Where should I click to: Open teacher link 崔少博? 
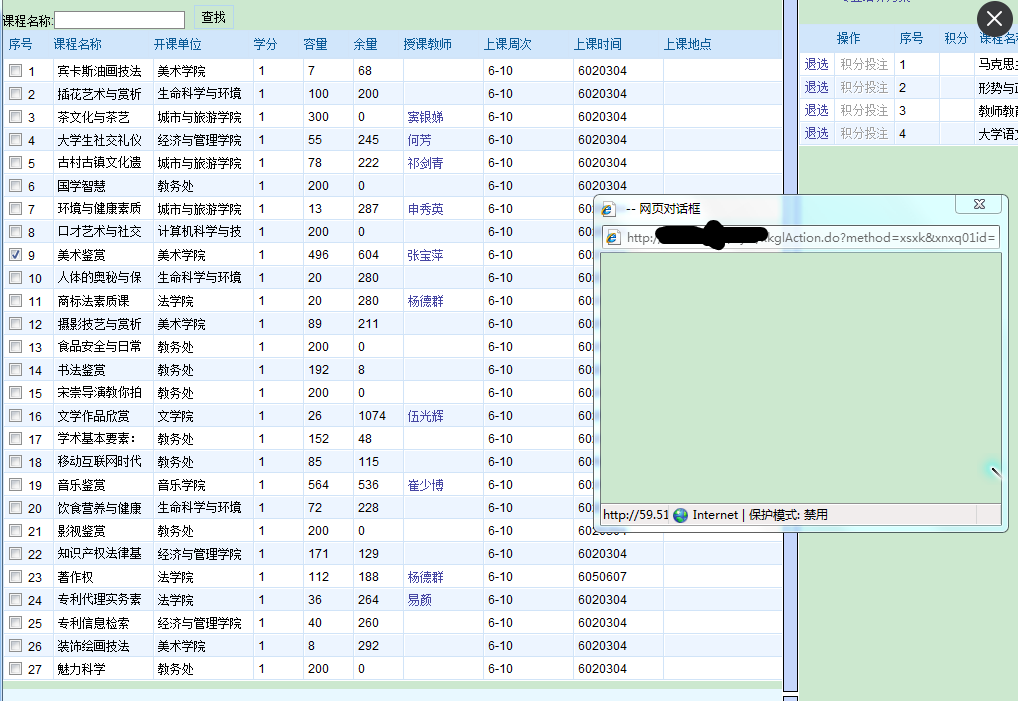pos(425,485)
